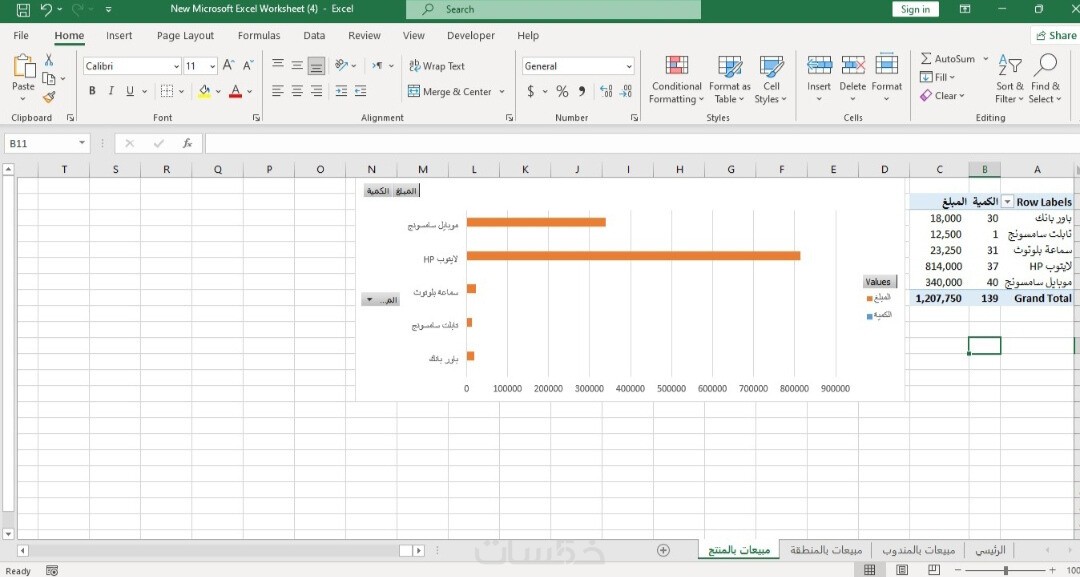1080x577 pixels.
Task: Click the الكمية field button above chart
Action: (x=377, y=191)
